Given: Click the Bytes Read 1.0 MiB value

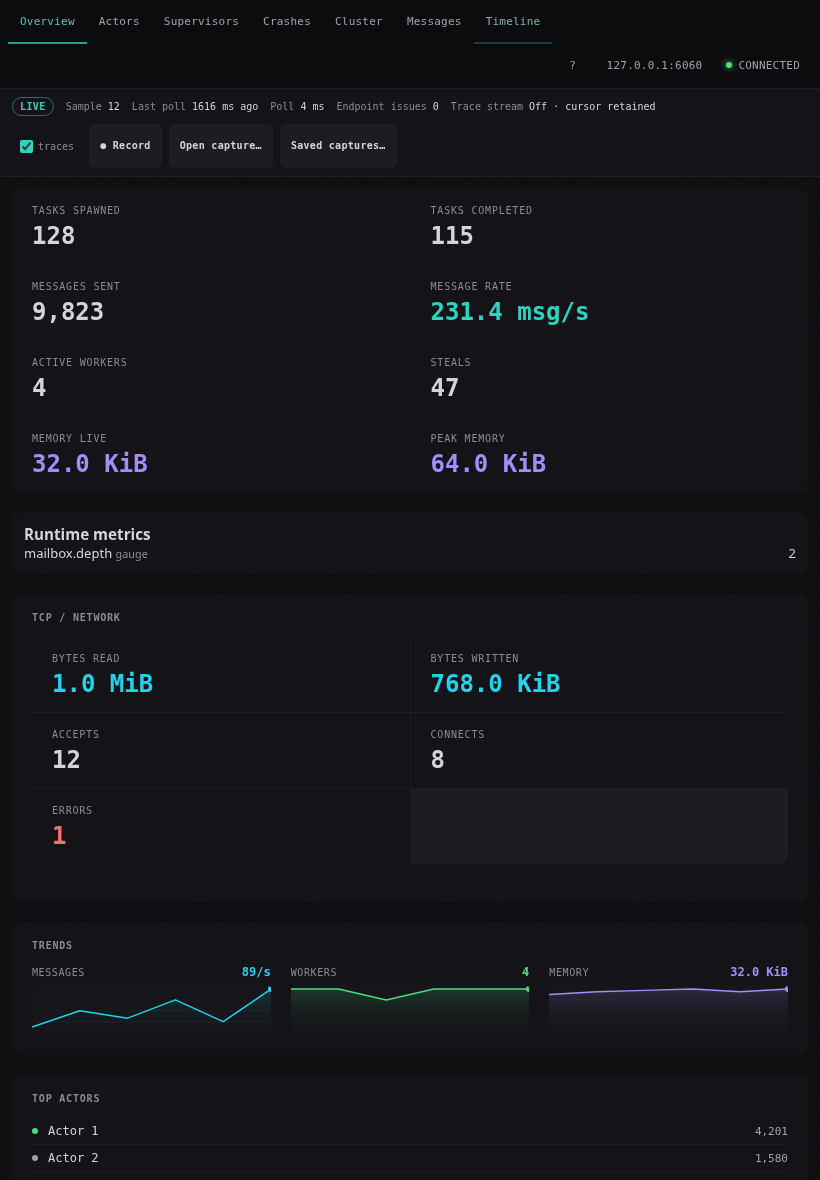Looking at the screenshot, I should (x=102, y=683).
